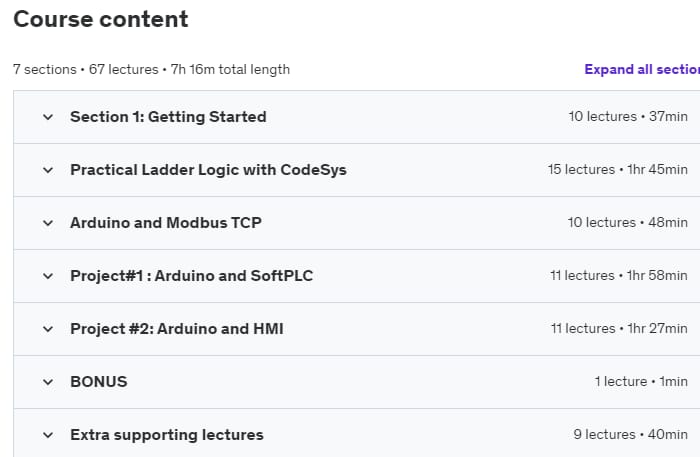The width and height of the screenshot is (700, 457).
Task: Open the Practical Ladder Logic with CodeSys section
Action: point(208,170)
